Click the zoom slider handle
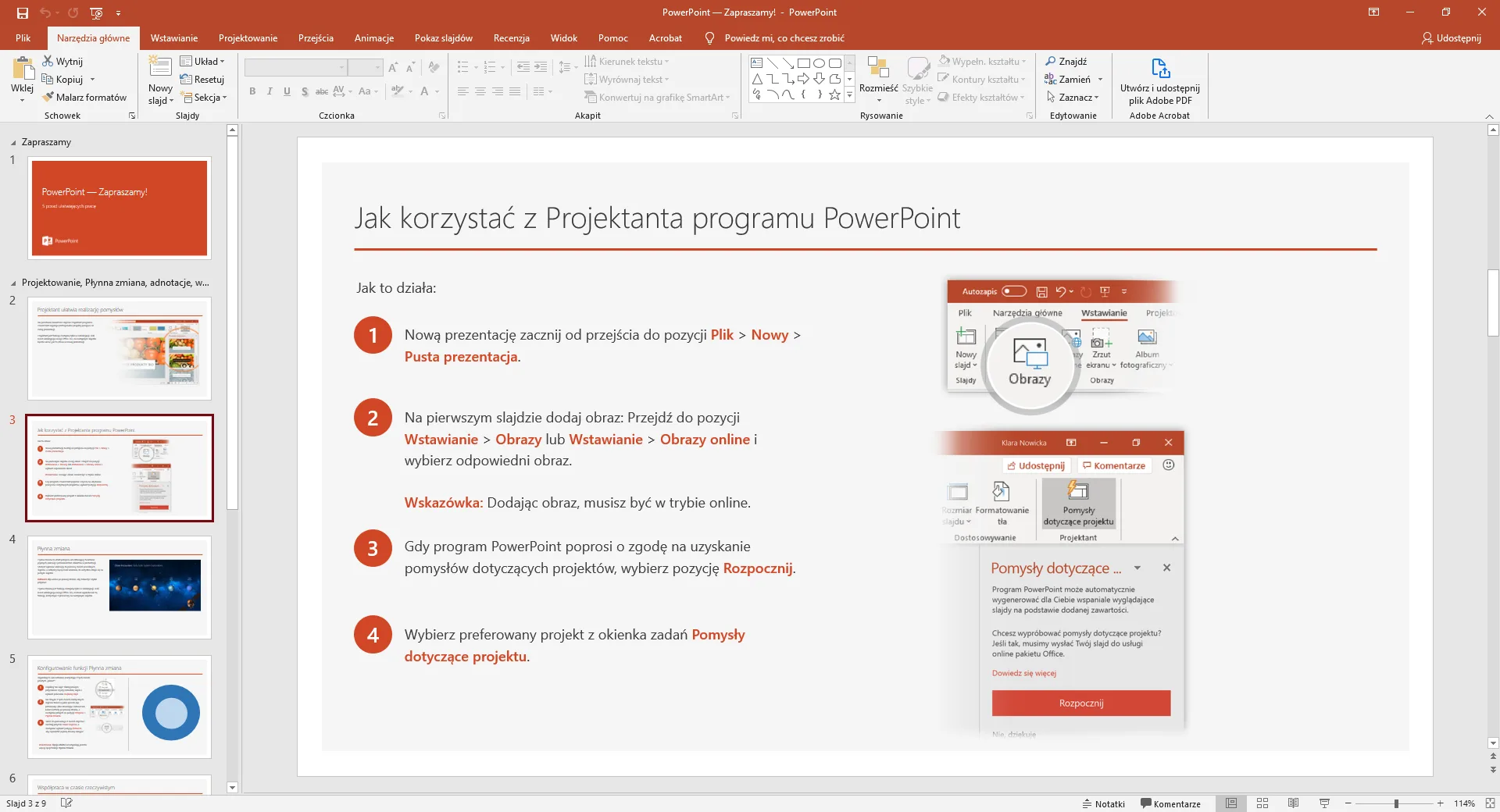 1396,803
